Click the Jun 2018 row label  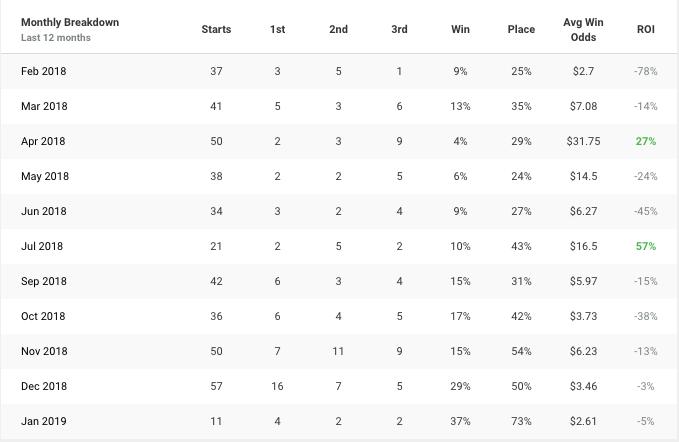(44, 211)
